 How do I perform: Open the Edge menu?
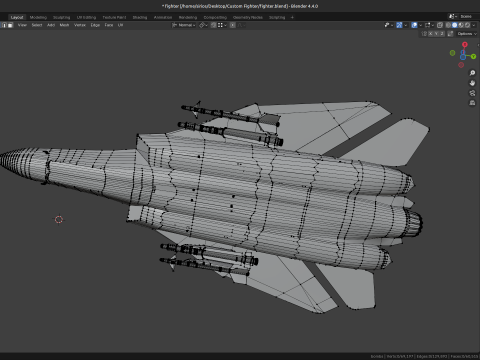pos(95,25)
